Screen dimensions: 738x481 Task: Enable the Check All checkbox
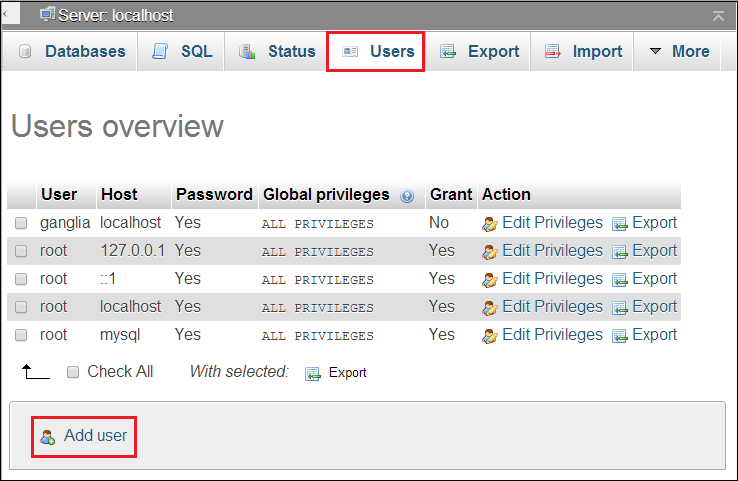(73, 372)
